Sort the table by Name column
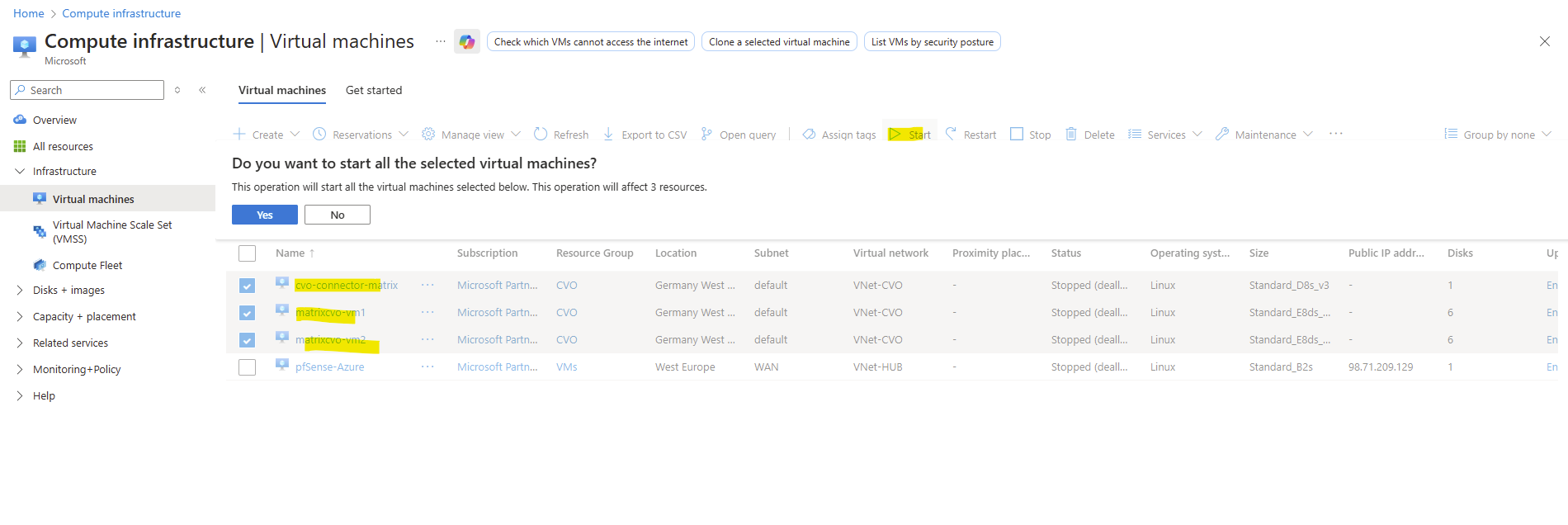This screenshot has height=525, width=1568. coord(290,253)
